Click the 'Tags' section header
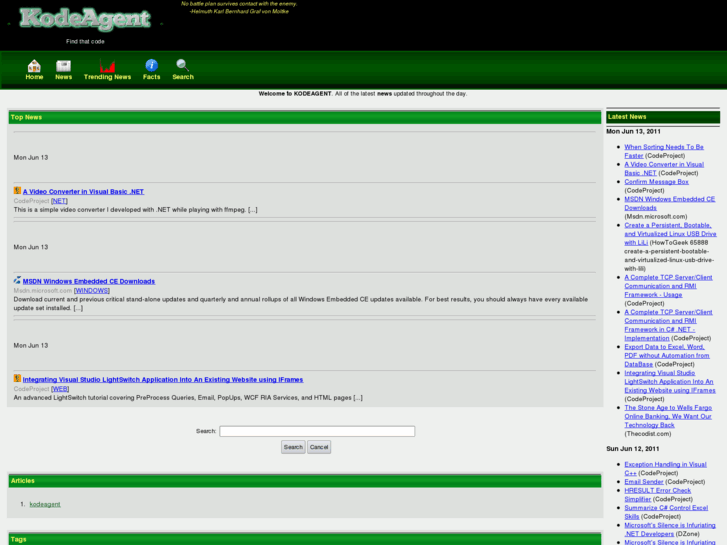Viewport: 727px width, 545px height. (305, 539)
